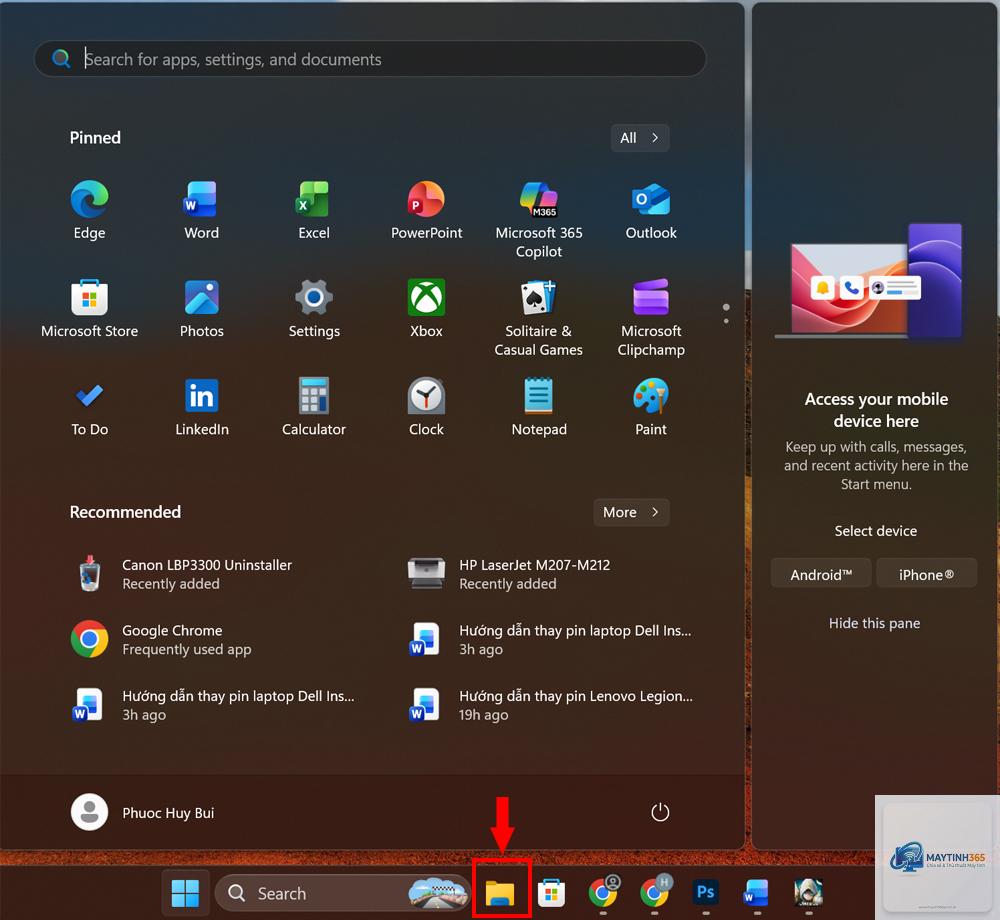Image resolution: width=1000 pixels, height=920 pixels.
Task: Open Microsoft Store pinned app
Action: 89,309
